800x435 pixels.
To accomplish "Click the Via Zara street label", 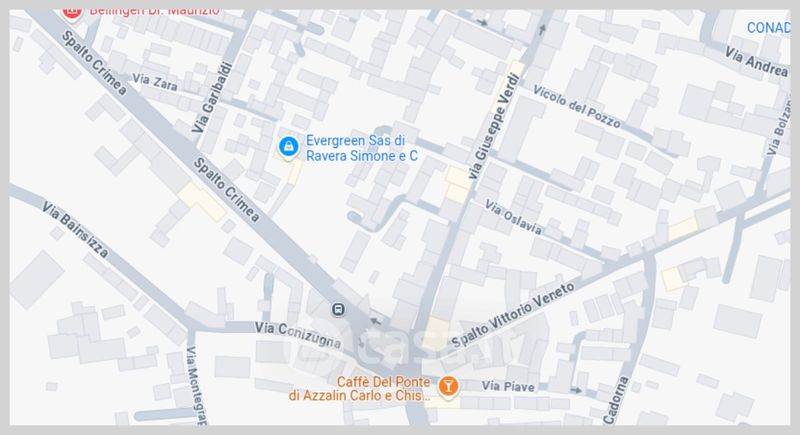I will 155,82.
